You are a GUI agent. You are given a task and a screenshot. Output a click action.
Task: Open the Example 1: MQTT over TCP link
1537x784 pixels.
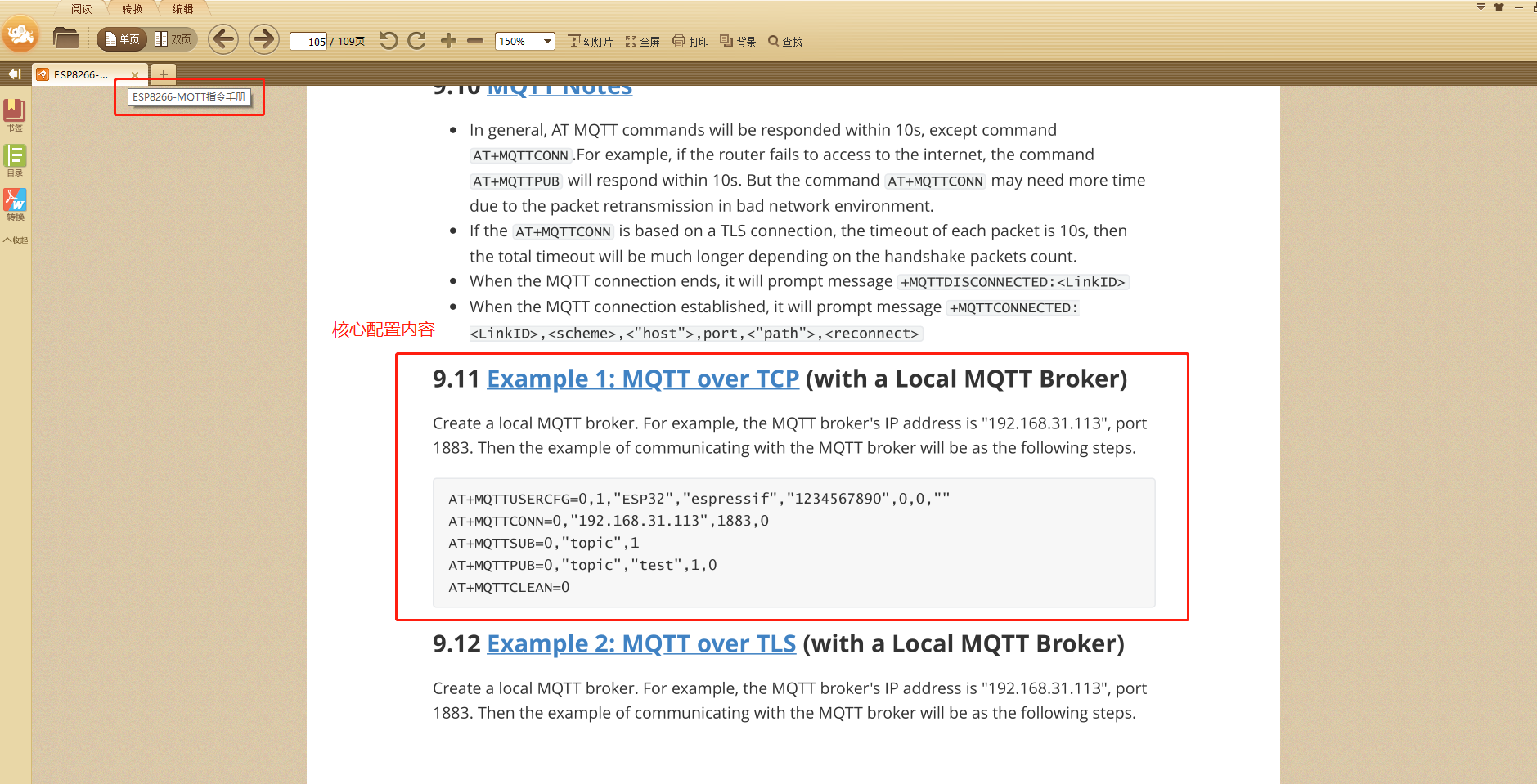(643, 379)
